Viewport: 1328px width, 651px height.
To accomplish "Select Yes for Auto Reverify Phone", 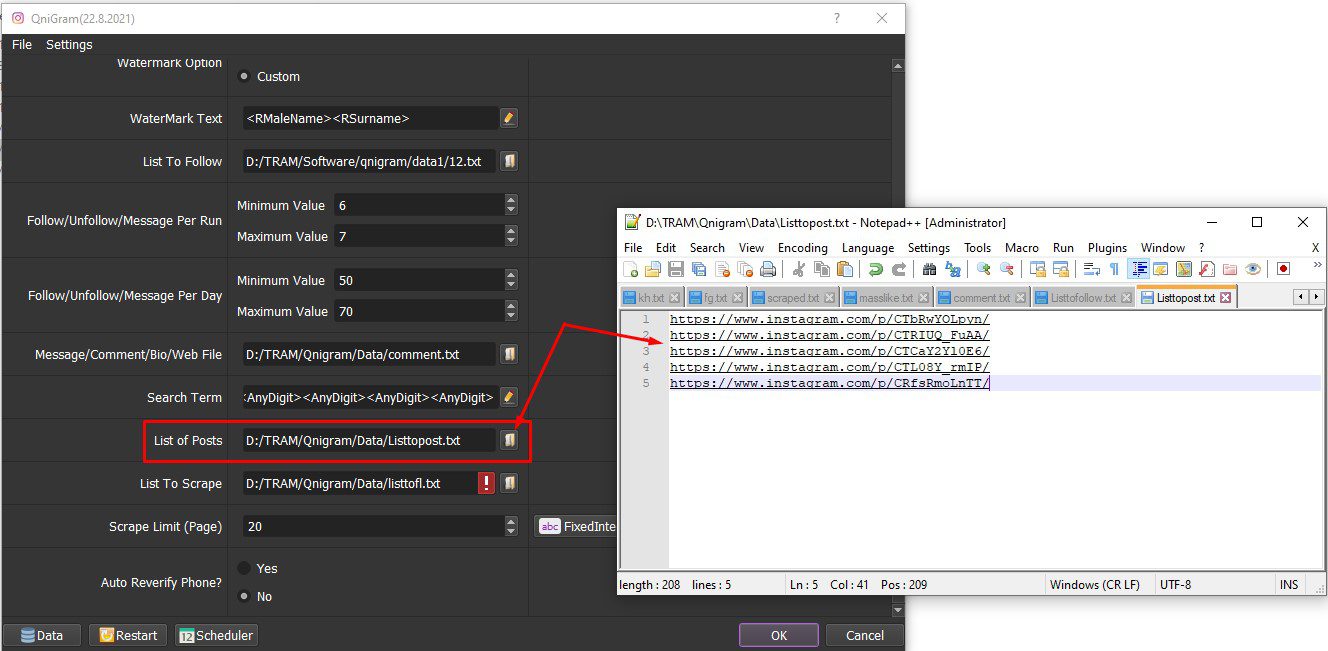I will pos(244,568).
